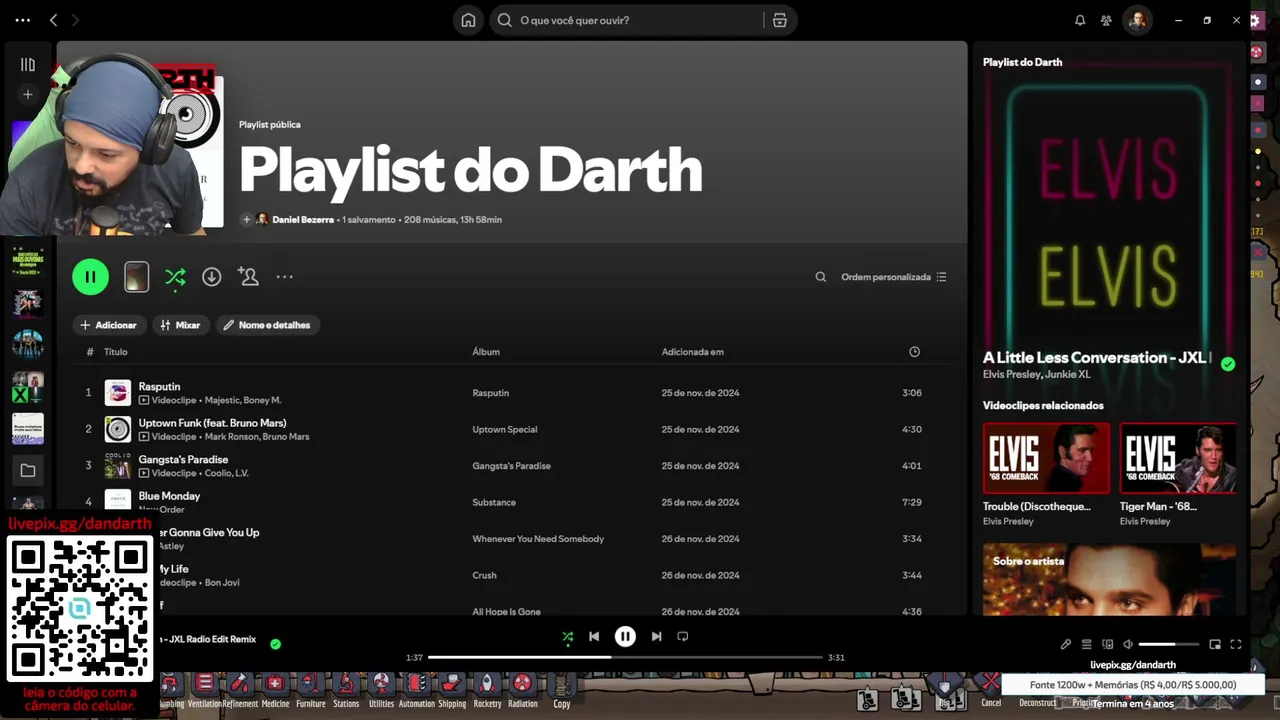Pause playback in the bottom player
This screenshot has height=720, width=1280.
click(x=625, y=636)
